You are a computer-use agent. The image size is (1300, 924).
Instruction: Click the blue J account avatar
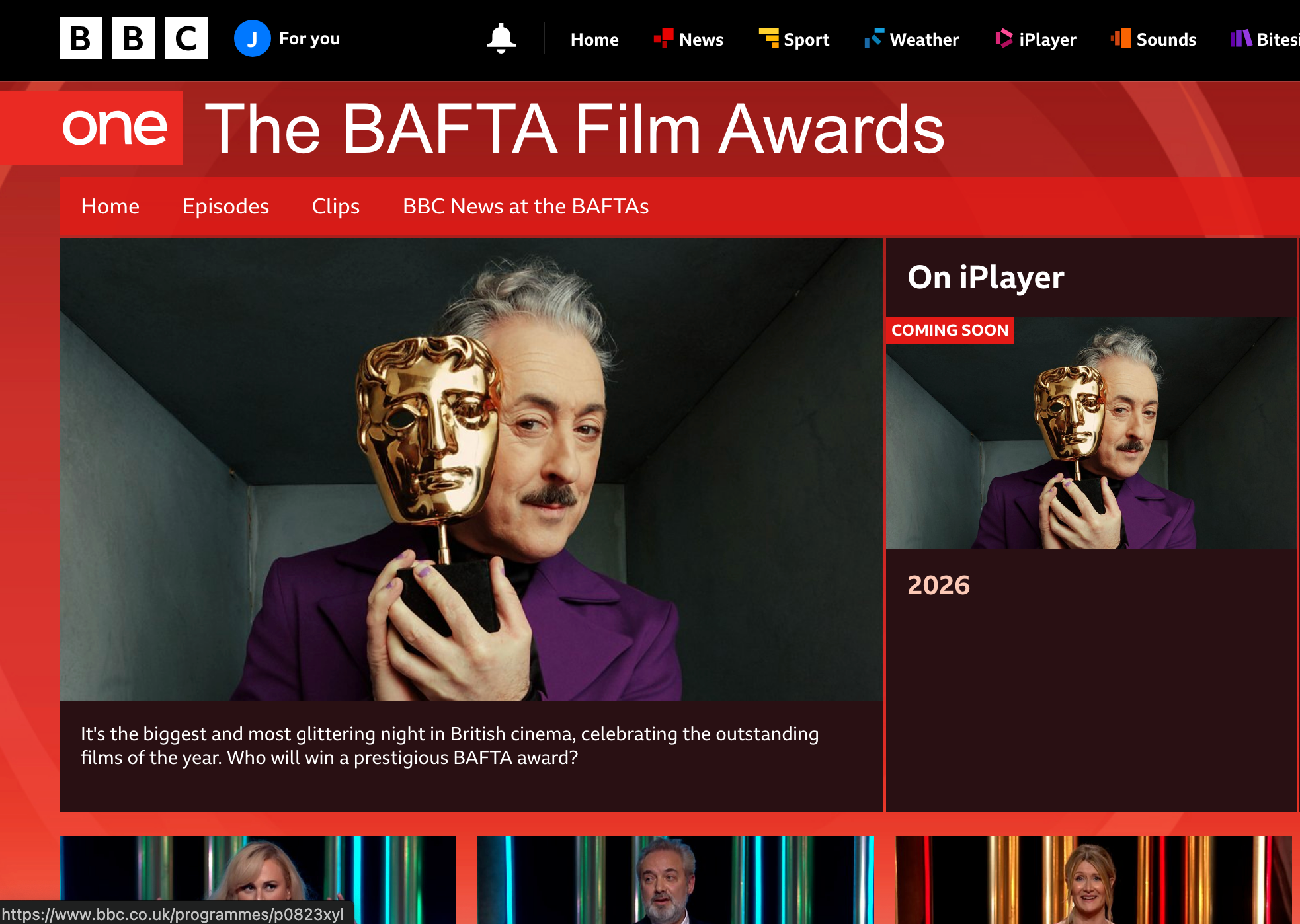click(x=252, y=38)
